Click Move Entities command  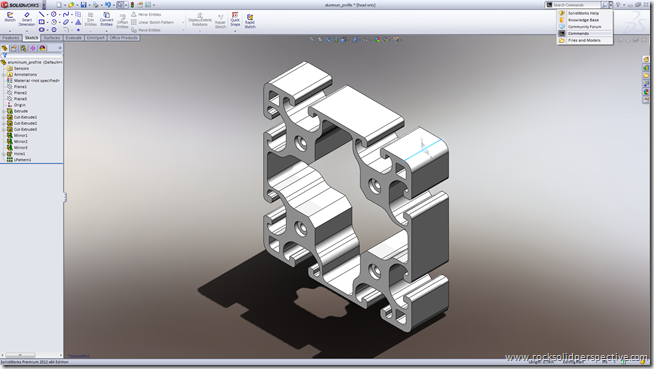coord(146,30)
